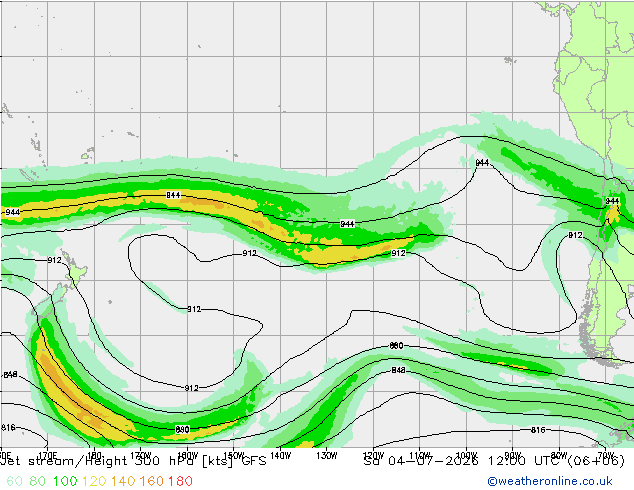Click the 880 contour label near 110W
Viewport: 634px width, 490px height.
coord(396,346)
